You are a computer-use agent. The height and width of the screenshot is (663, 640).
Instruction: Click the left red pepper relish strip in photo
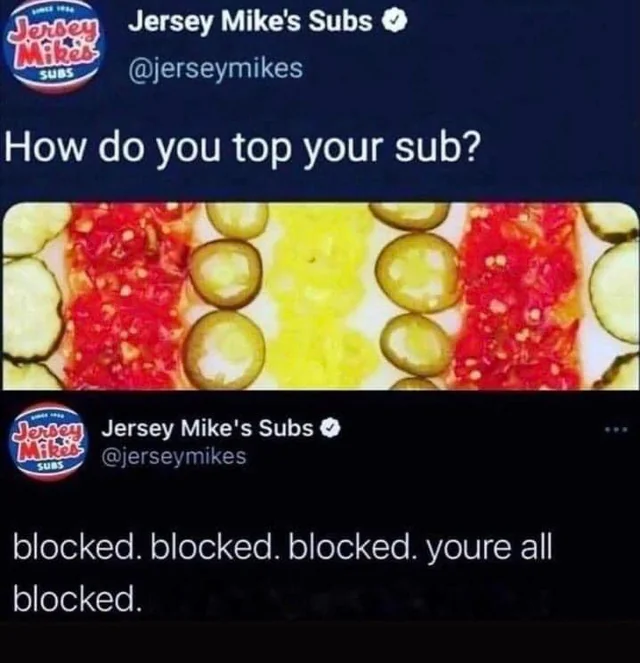[127, 296]
